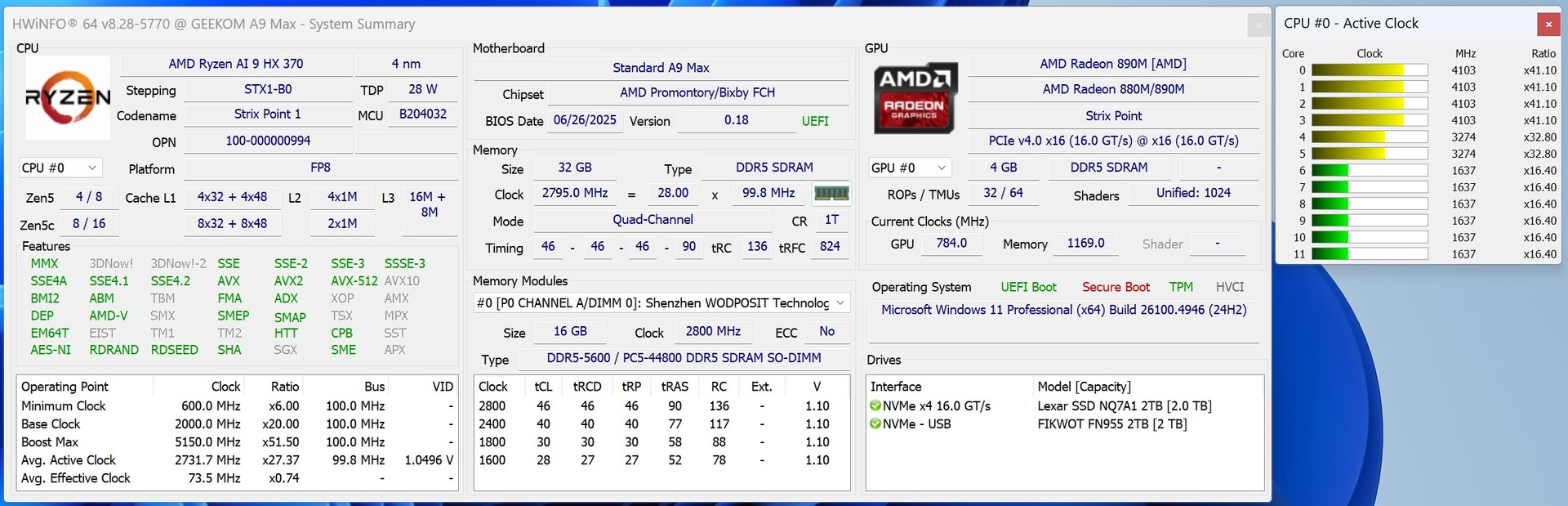This screenshot has height=506, width=1568.
Task: Click the Zen5c 8 / 16 cores field
Action: [x=89, y=224]
